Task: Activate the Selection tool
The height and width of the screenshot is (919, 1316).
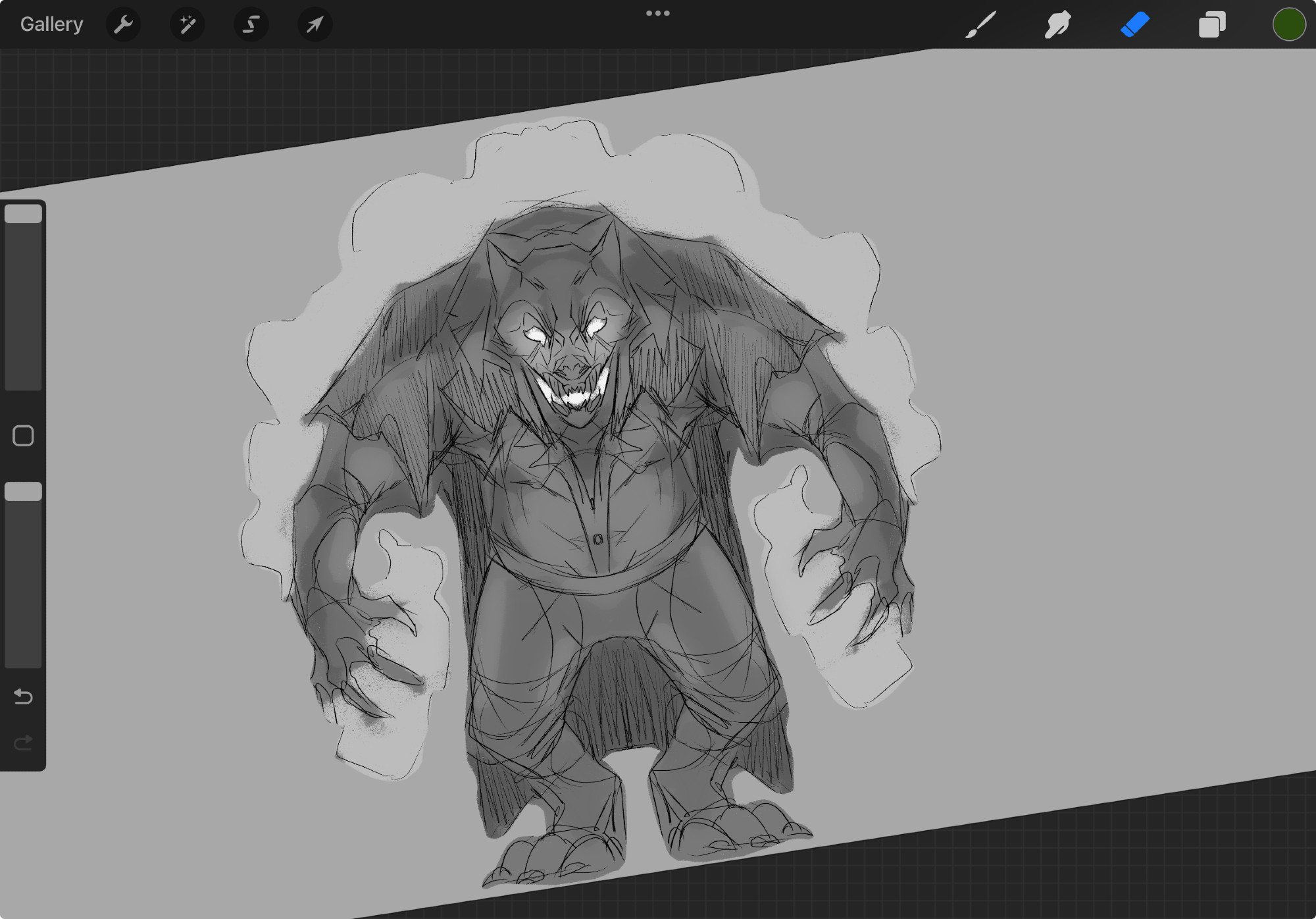Action: [x=251, y=25]
